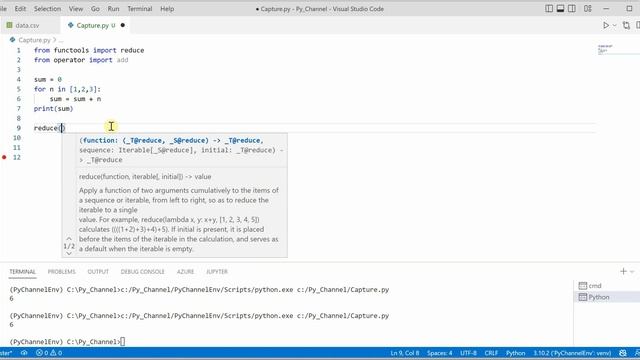This screenshot has width=640, height=360.
Task: Change language mode via Python indicator
Action: point(516,353)
